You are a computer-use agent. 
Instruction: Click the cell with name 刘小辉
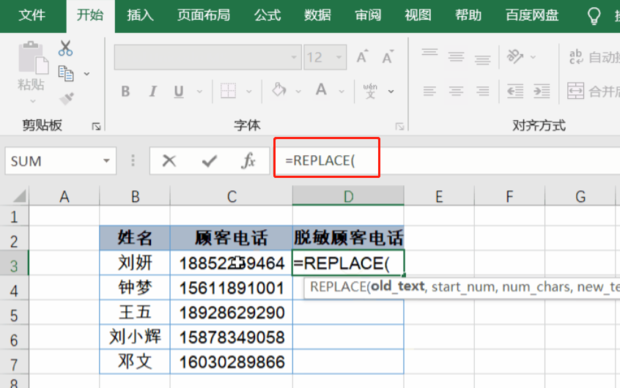click(135, 337)
